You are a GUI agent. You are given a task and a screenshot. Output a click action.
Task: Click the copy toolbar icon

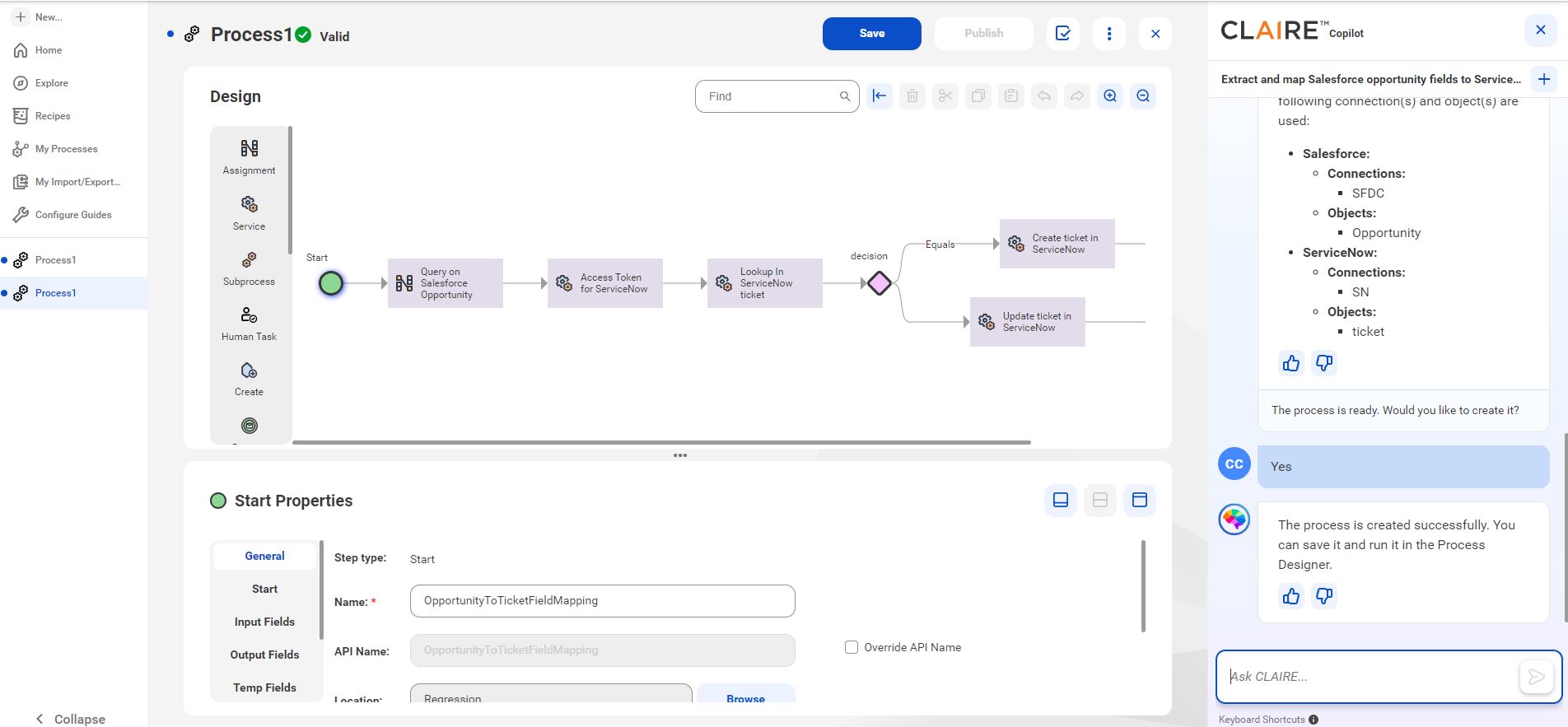[x=978, y=96]
